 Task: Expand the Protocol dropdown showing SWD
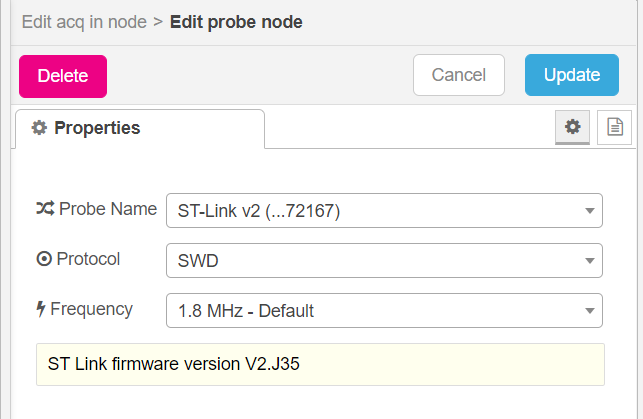tap(384, 261)
